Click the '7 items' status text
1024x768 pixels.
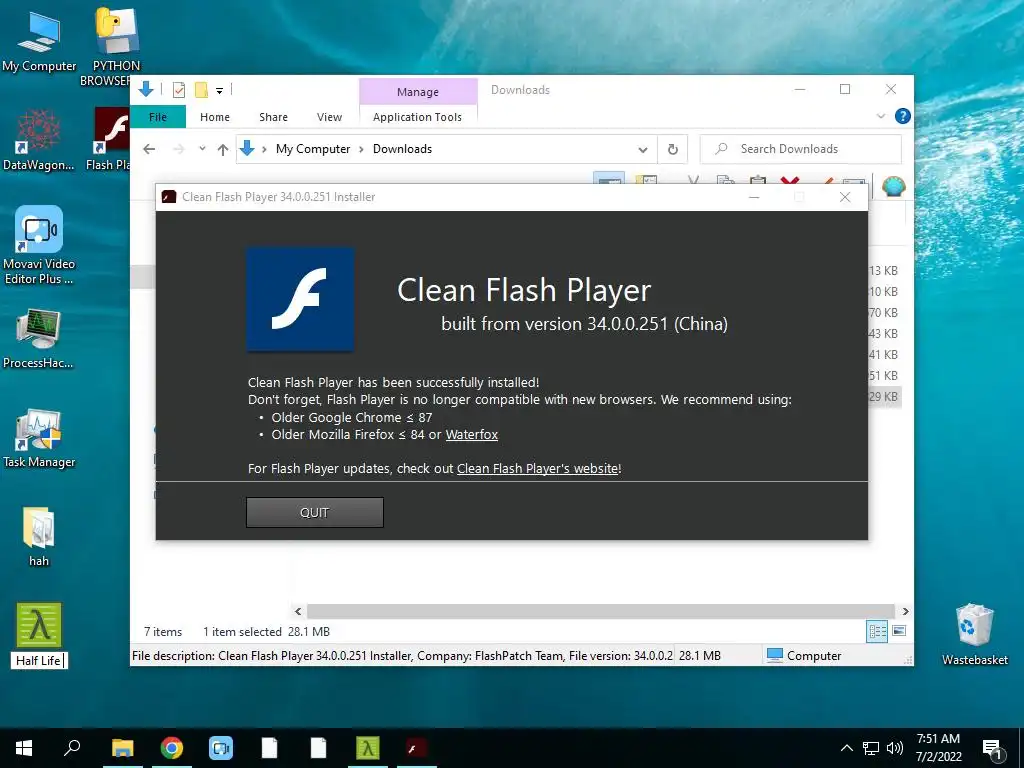coord(163,632)
